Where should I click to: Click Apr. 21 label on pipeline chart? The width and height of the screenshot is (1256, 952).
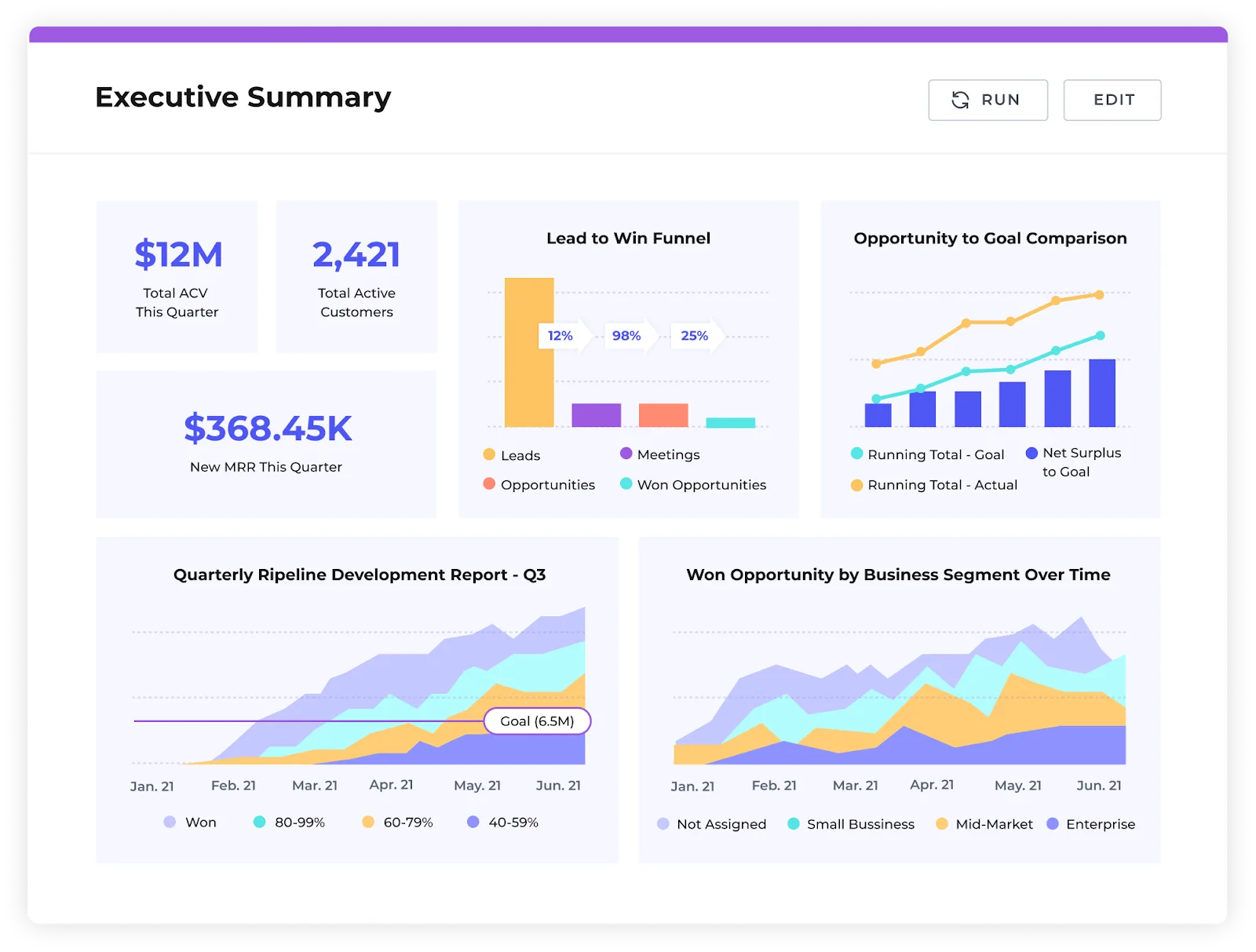pyautogui.click(x=391, y=785)
